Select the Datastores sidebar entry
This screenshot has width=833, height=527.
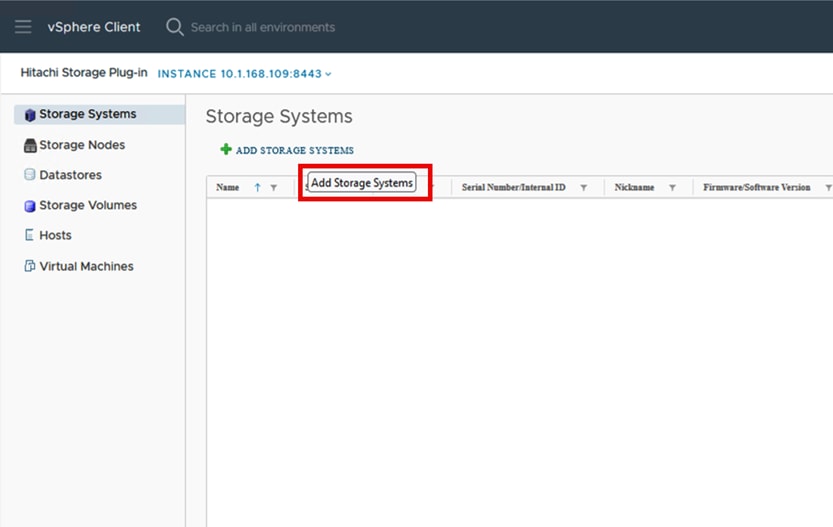(70, 175)
